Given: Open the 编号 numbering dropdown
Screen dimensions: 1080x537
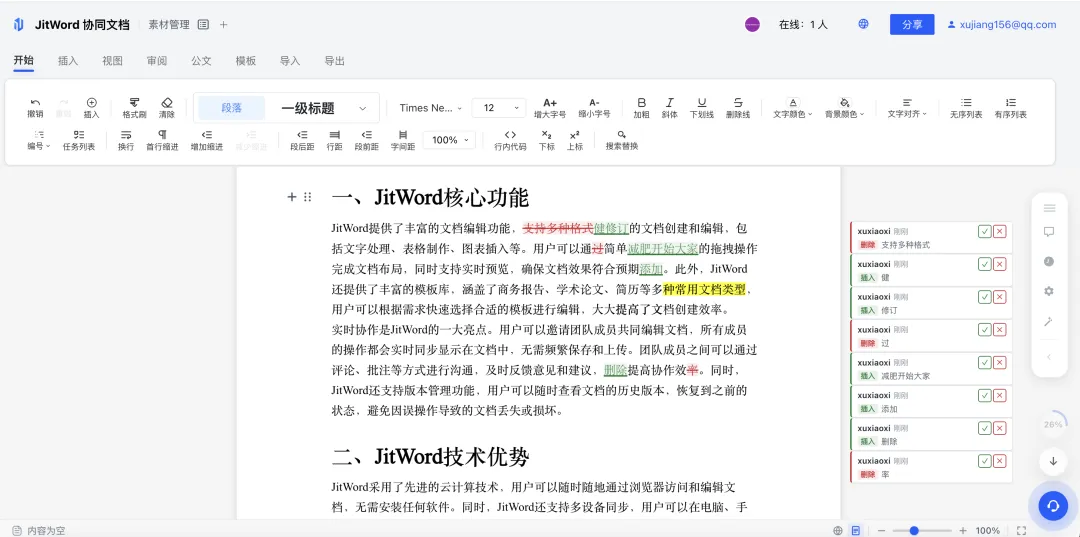Looking at the screenshot, I should pyautogui.click(x=39, y=140).
